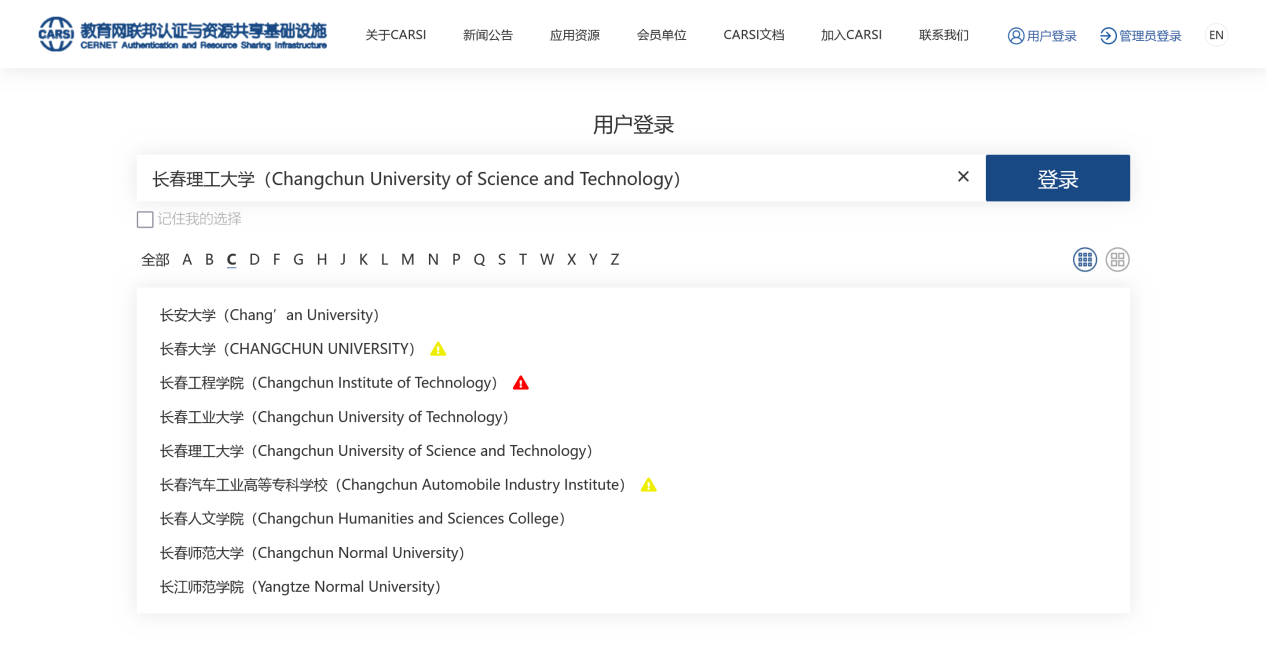Select 长春汽车工业高等专科学校 from the list
The width and height of the screenshot is (1267, 667).
(393, 485)
